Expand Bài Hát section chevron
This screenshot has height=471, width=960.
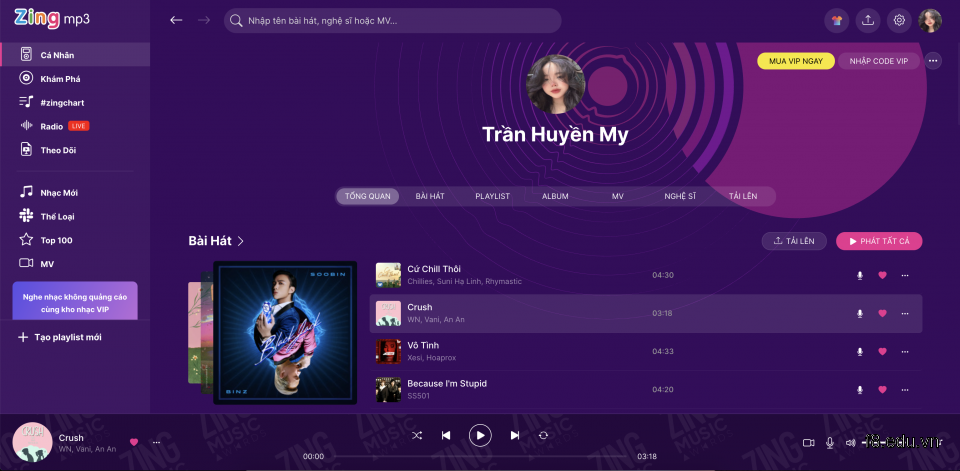point(241,241)
